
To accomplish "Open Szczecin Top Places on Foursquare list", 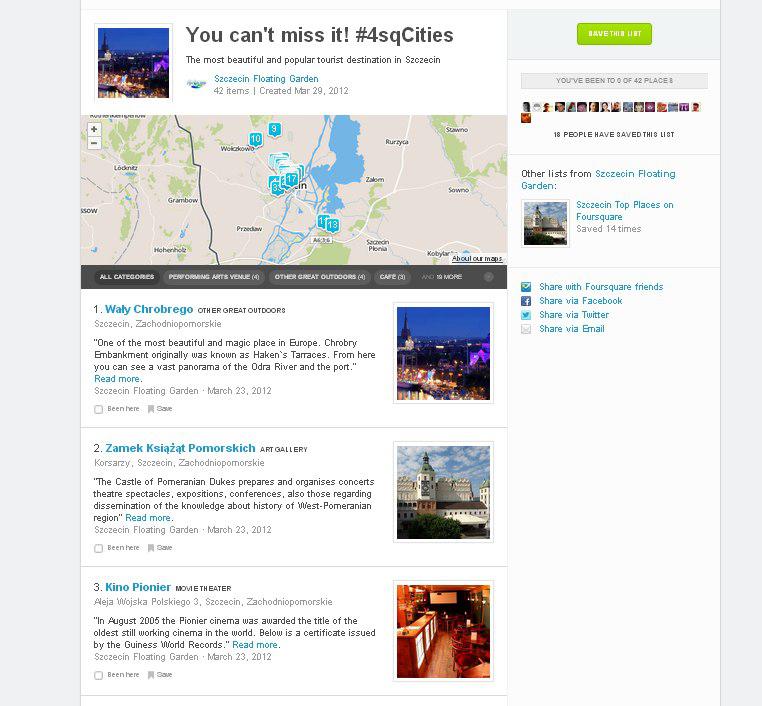I will (x=624, y=210).
